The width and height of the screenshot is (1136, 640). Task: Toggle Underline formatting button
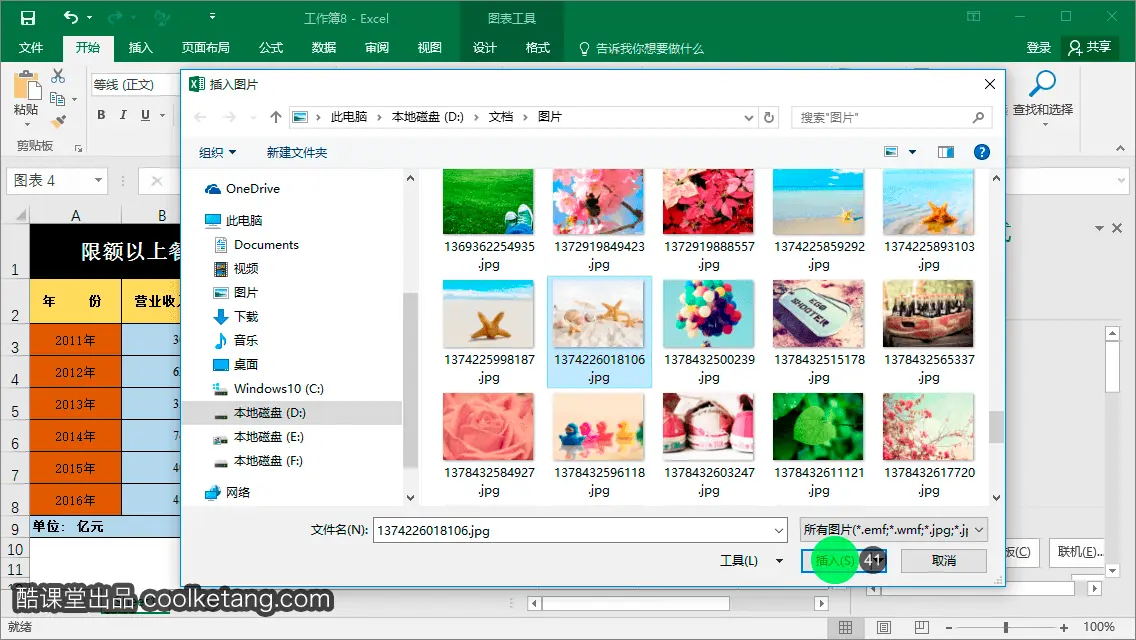145,115
